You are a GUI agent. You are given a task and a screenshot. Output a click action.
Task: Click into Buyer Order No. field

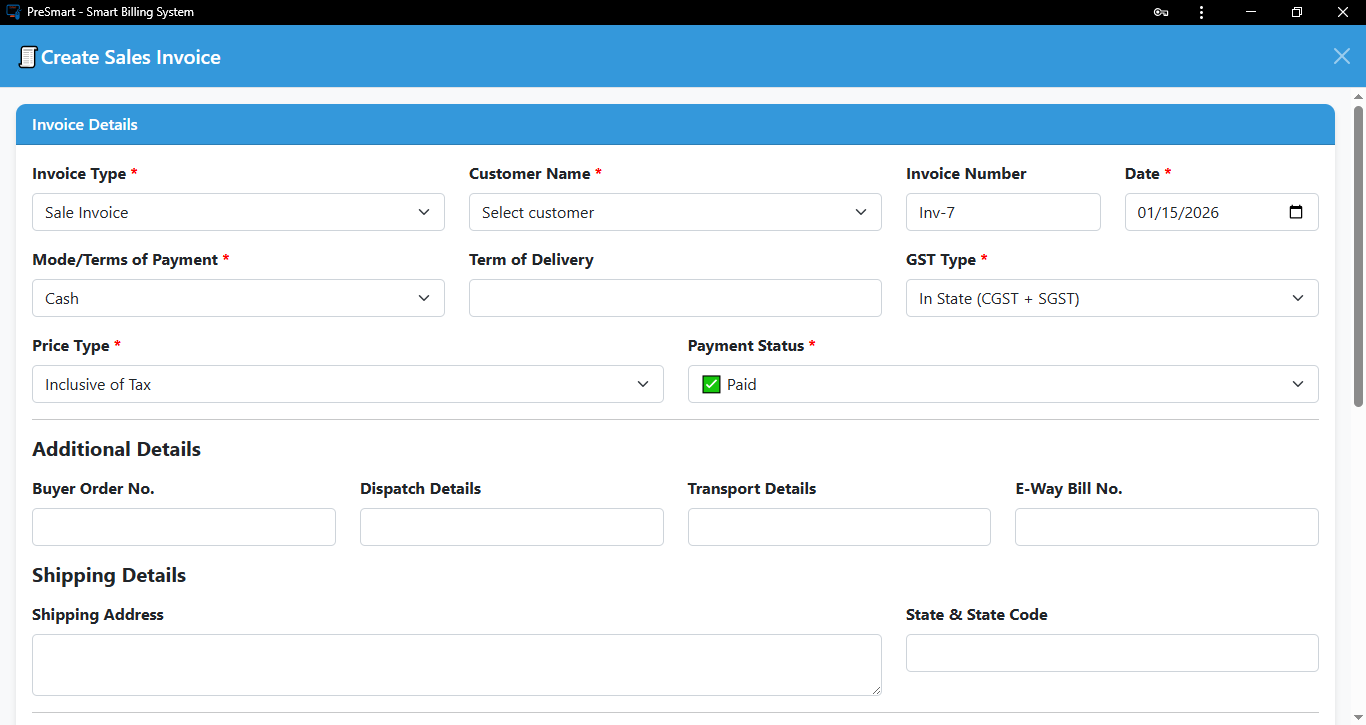[184, 527]
